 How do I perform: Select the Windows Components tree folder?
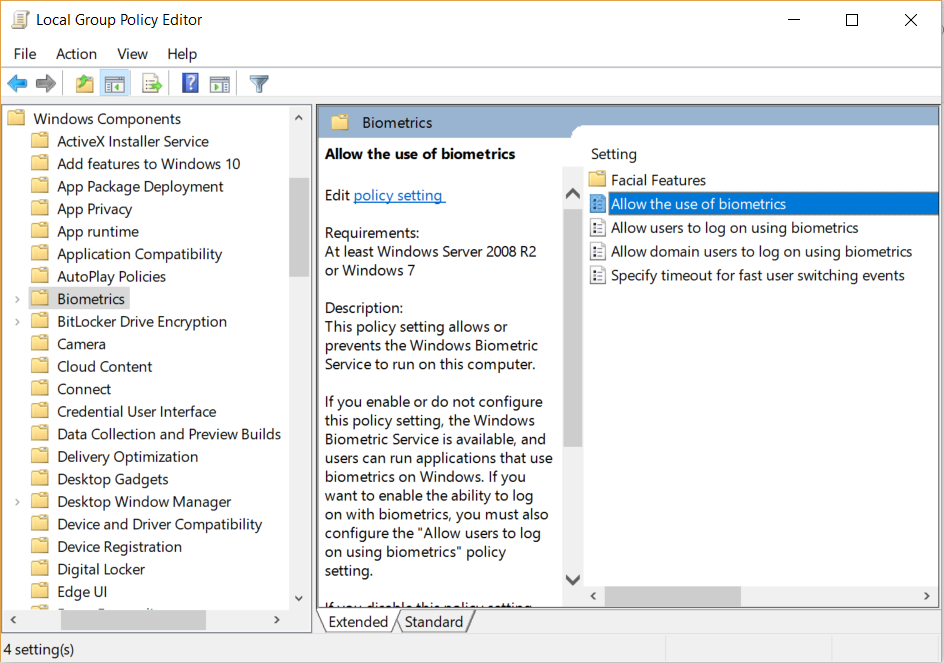[x=107, y=119]
